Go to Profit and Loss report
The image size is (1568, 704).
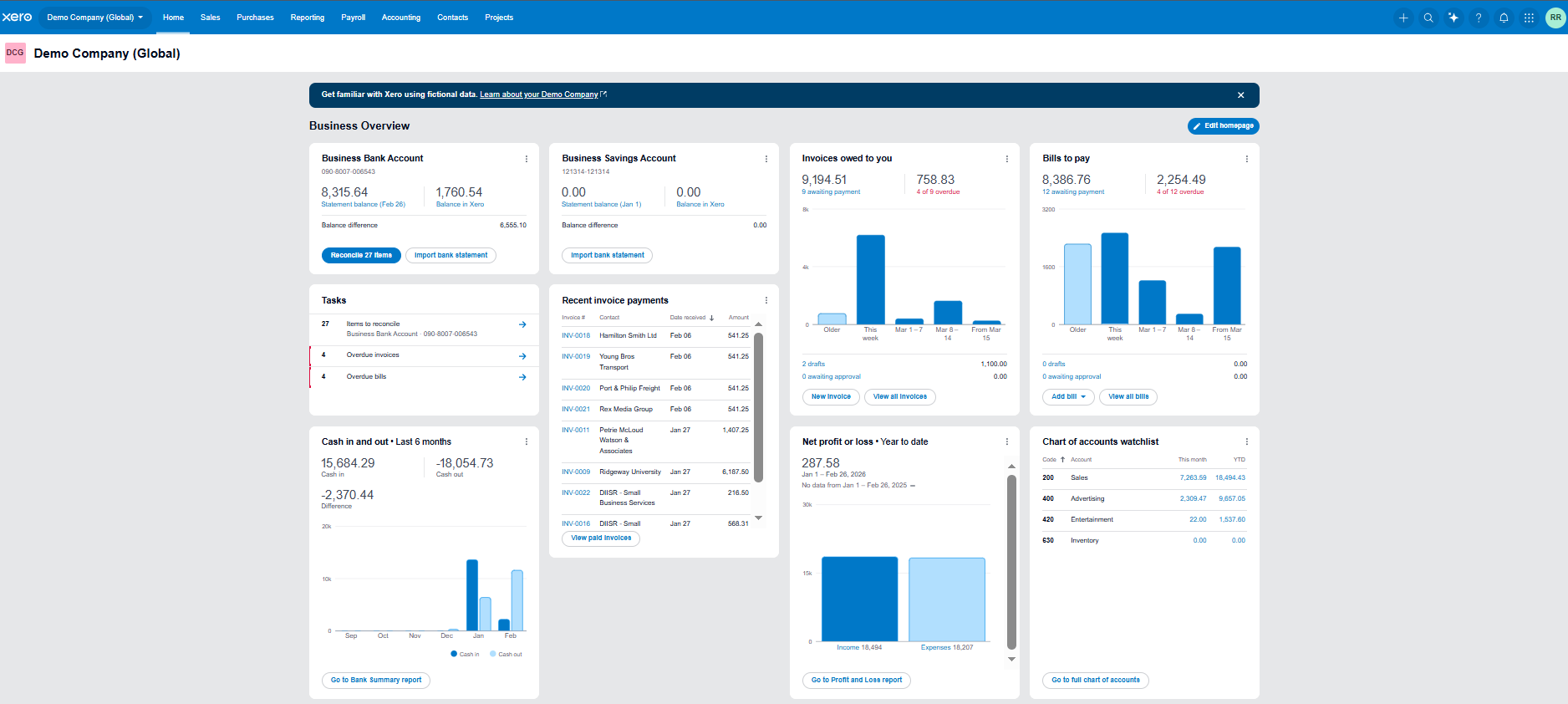click(857, 681)
